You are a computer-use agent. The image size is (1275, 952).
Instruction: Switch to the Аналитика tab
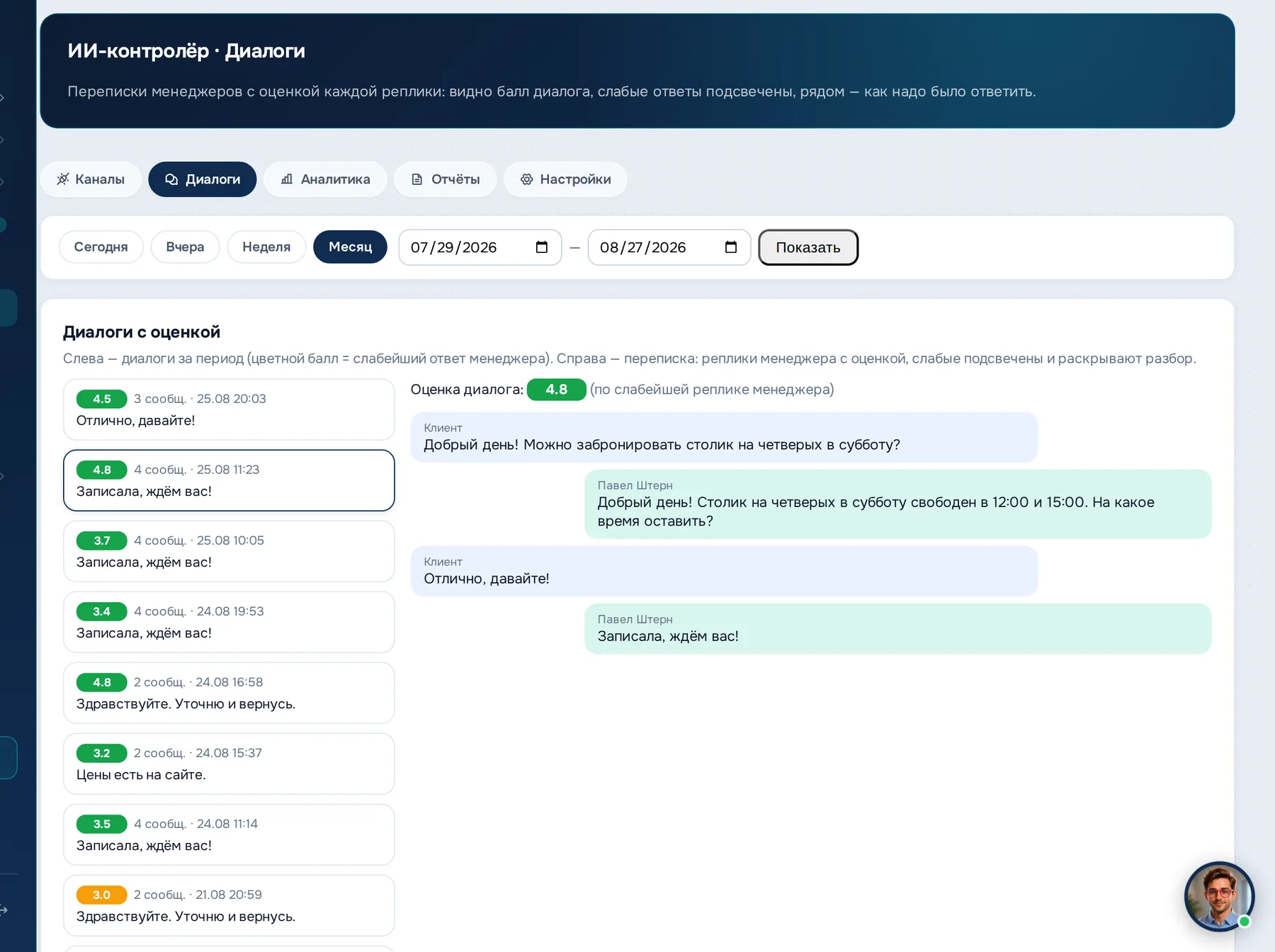[325, 179]
